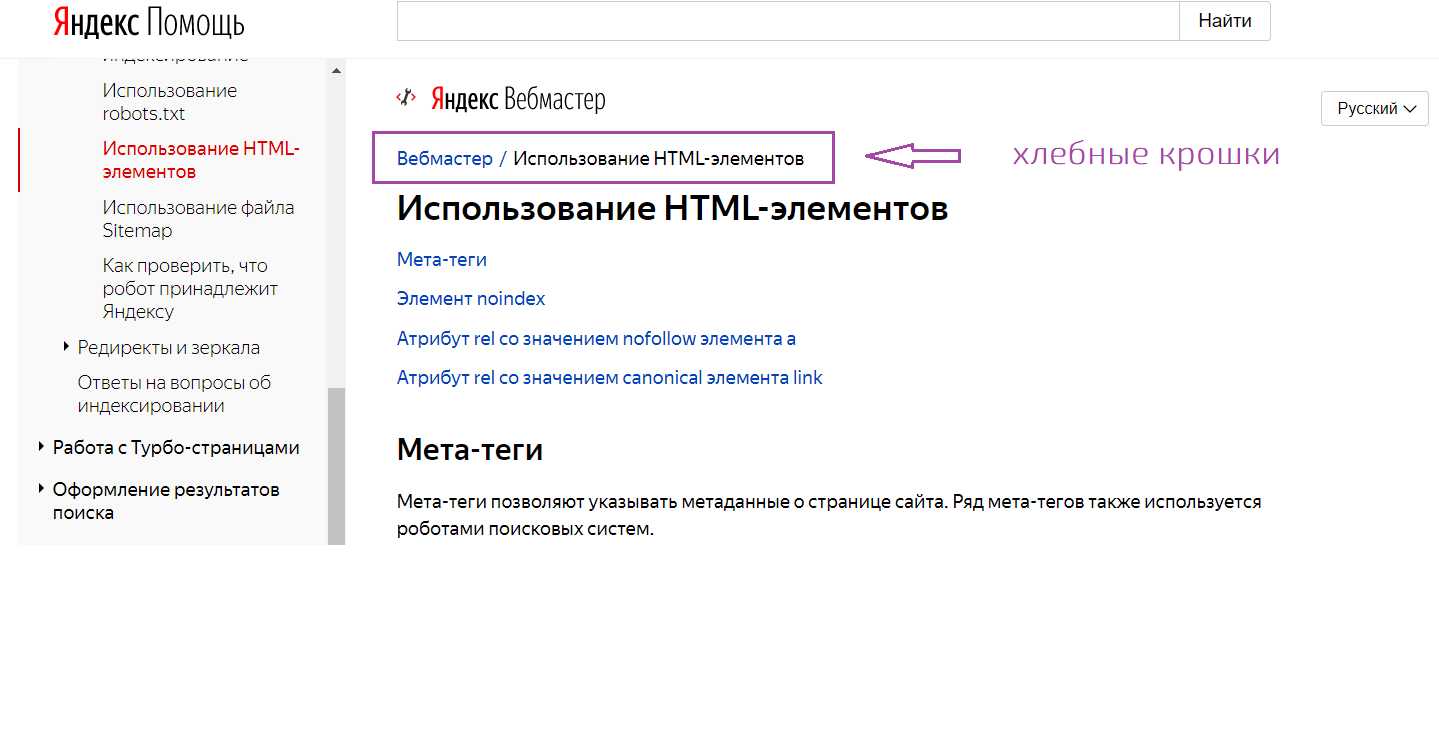This screenshot has width=1439, height=742.
Task: Select Использование HTML-элементов in sidebar
Action: [201, 160]
